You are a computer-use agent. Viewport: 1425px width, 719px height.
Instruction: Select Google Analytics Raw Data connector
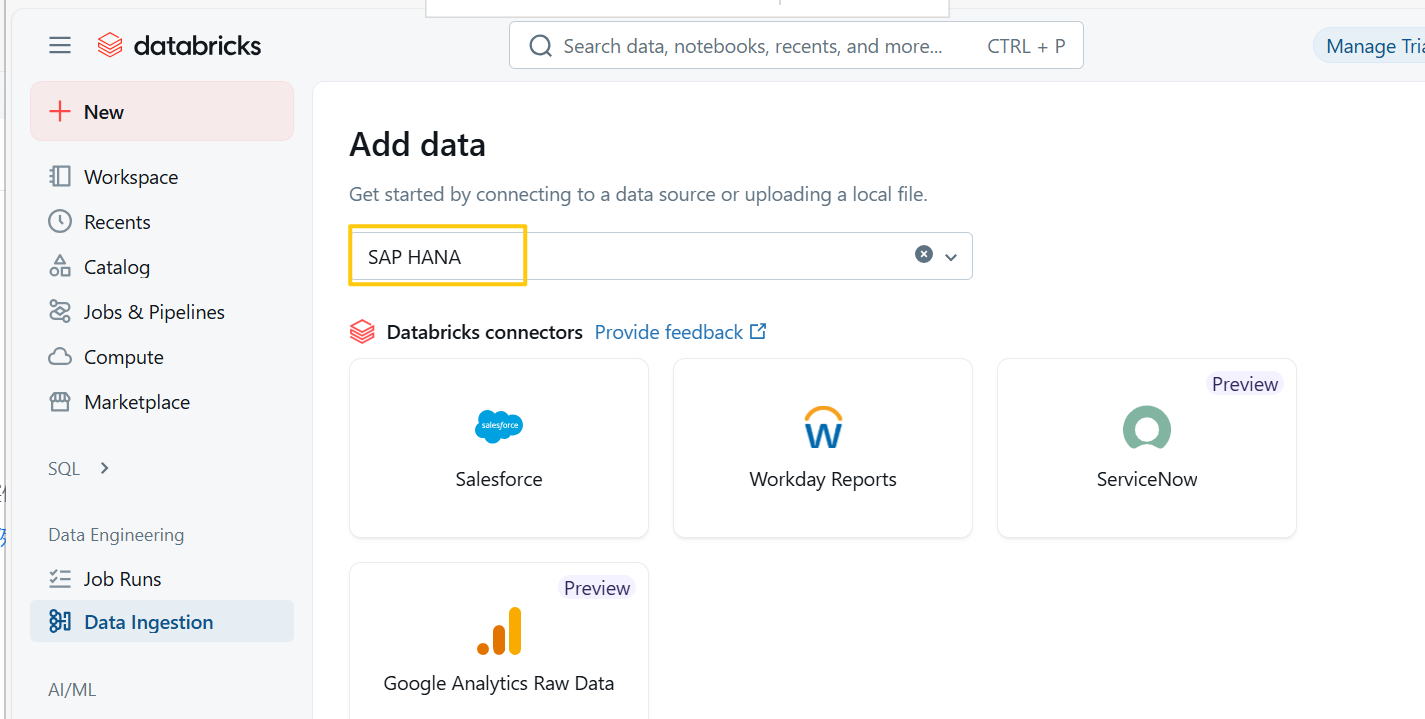[x=499, y=641]
